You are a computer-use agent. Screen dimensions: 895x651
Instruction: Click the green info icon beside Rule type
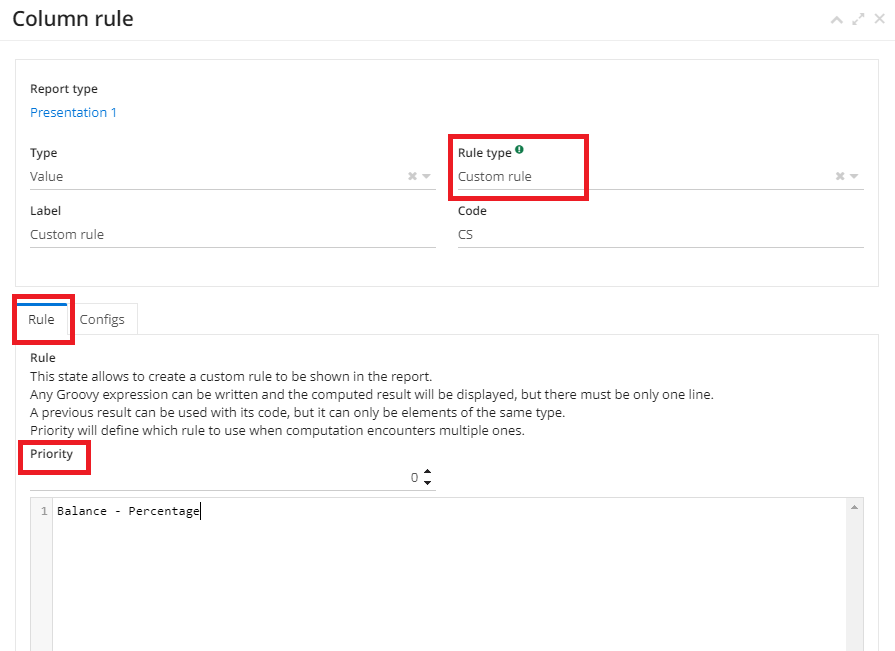tap(520, 151)
